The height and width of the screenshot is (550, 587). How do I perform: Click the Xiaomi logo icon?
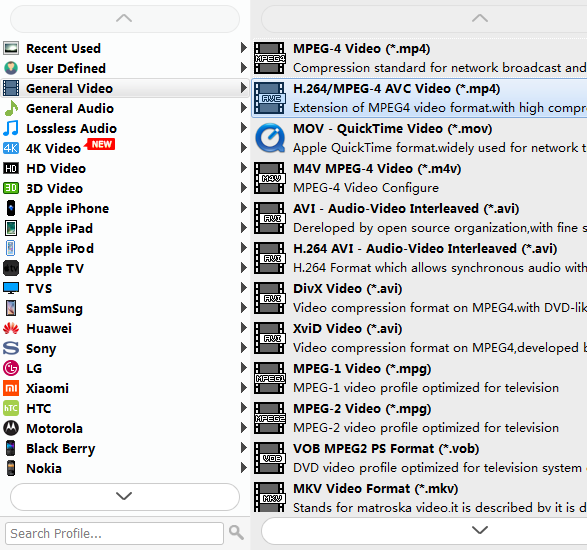pos(11,388)
